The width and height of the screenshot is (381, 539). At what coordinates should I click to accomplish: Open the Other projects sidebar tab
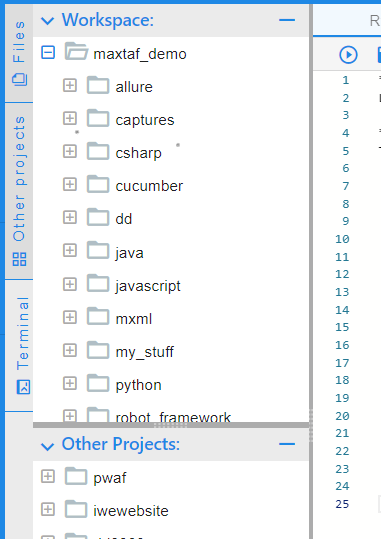click(19, 191)
